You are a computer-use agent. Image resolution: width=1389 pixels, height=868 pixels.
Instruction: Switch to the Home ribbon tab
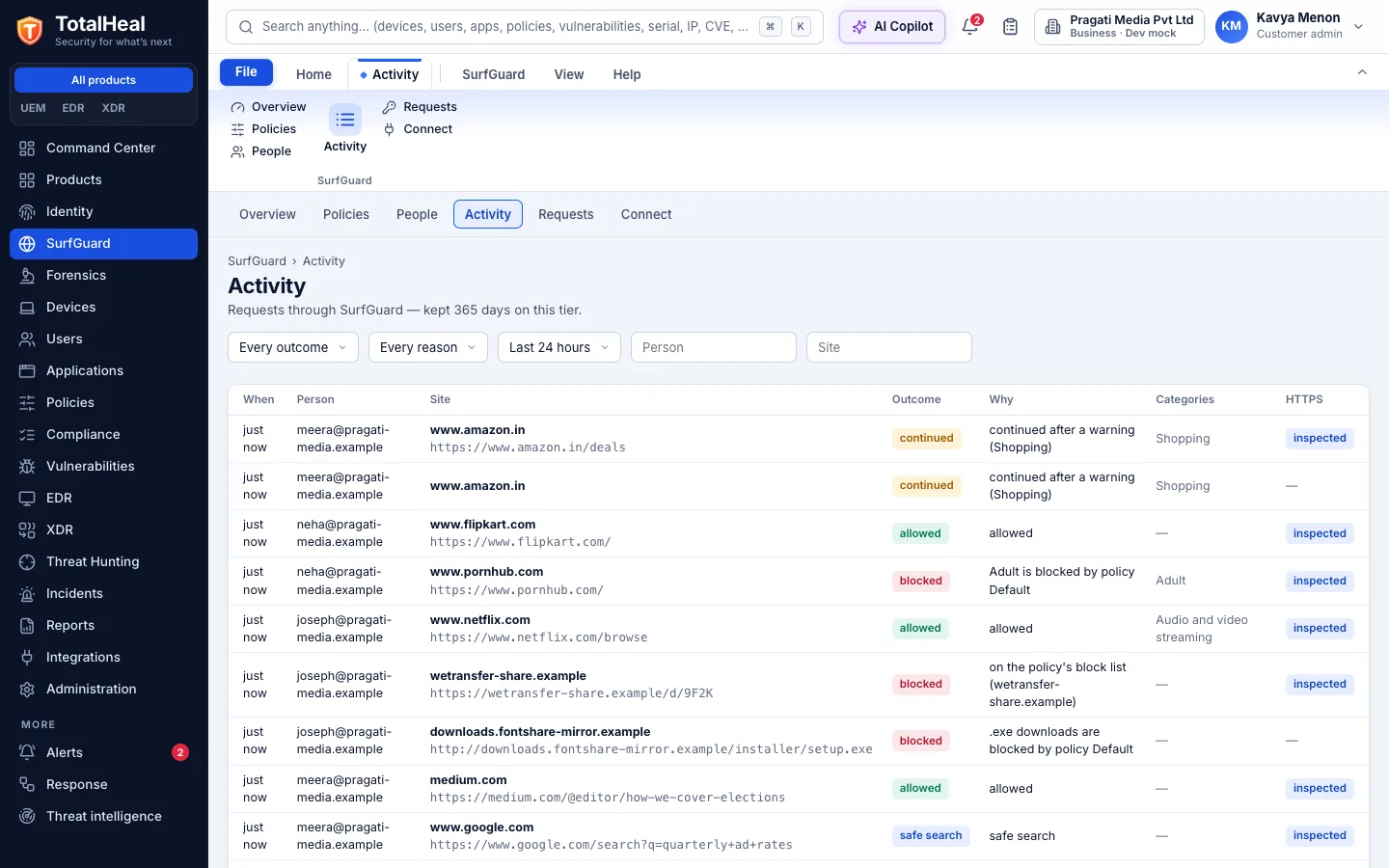(x=313, y=74)
